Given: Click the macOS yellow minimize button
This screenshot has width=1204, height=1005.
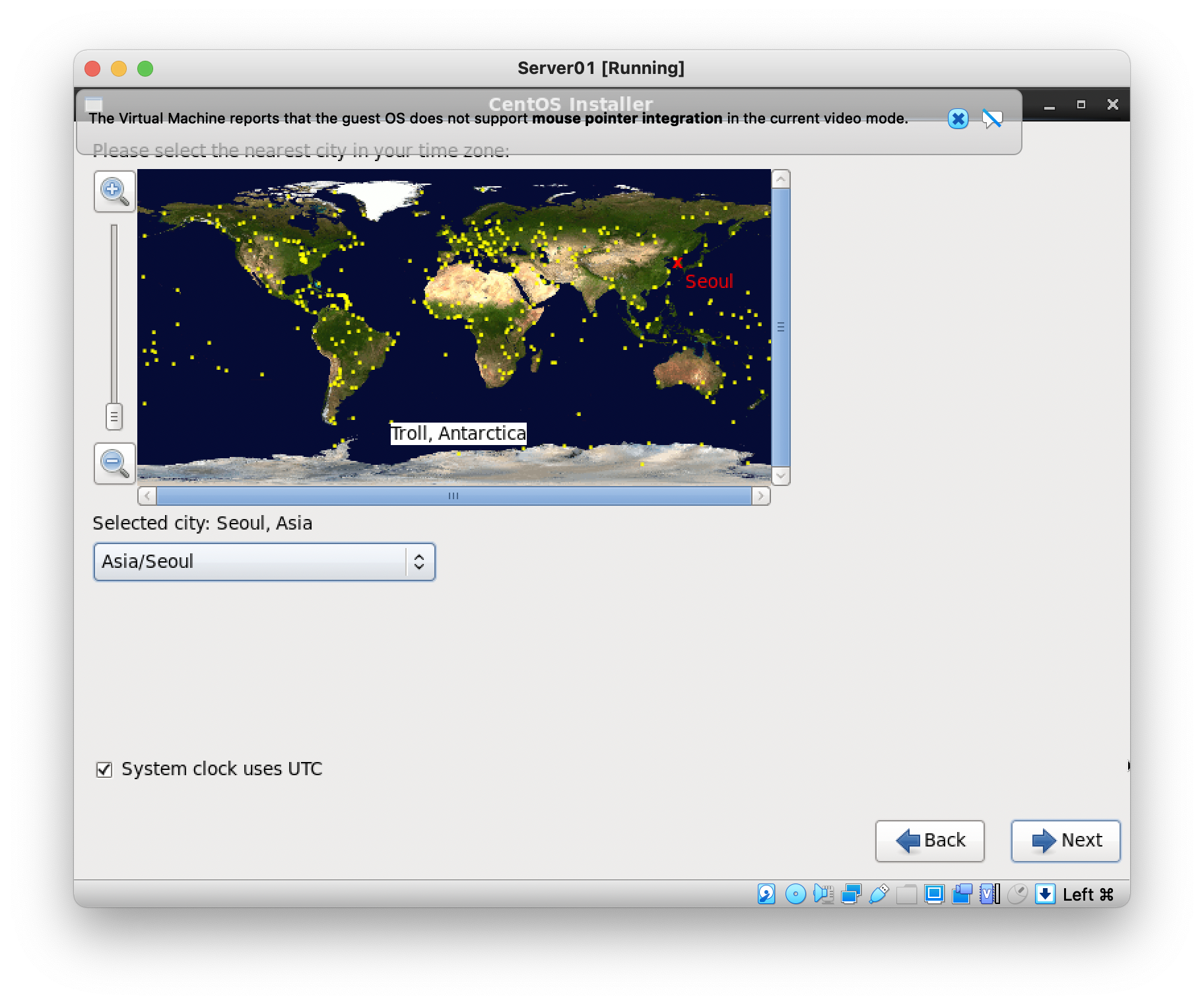Looking at the screenshot, I should coord(119,69).
